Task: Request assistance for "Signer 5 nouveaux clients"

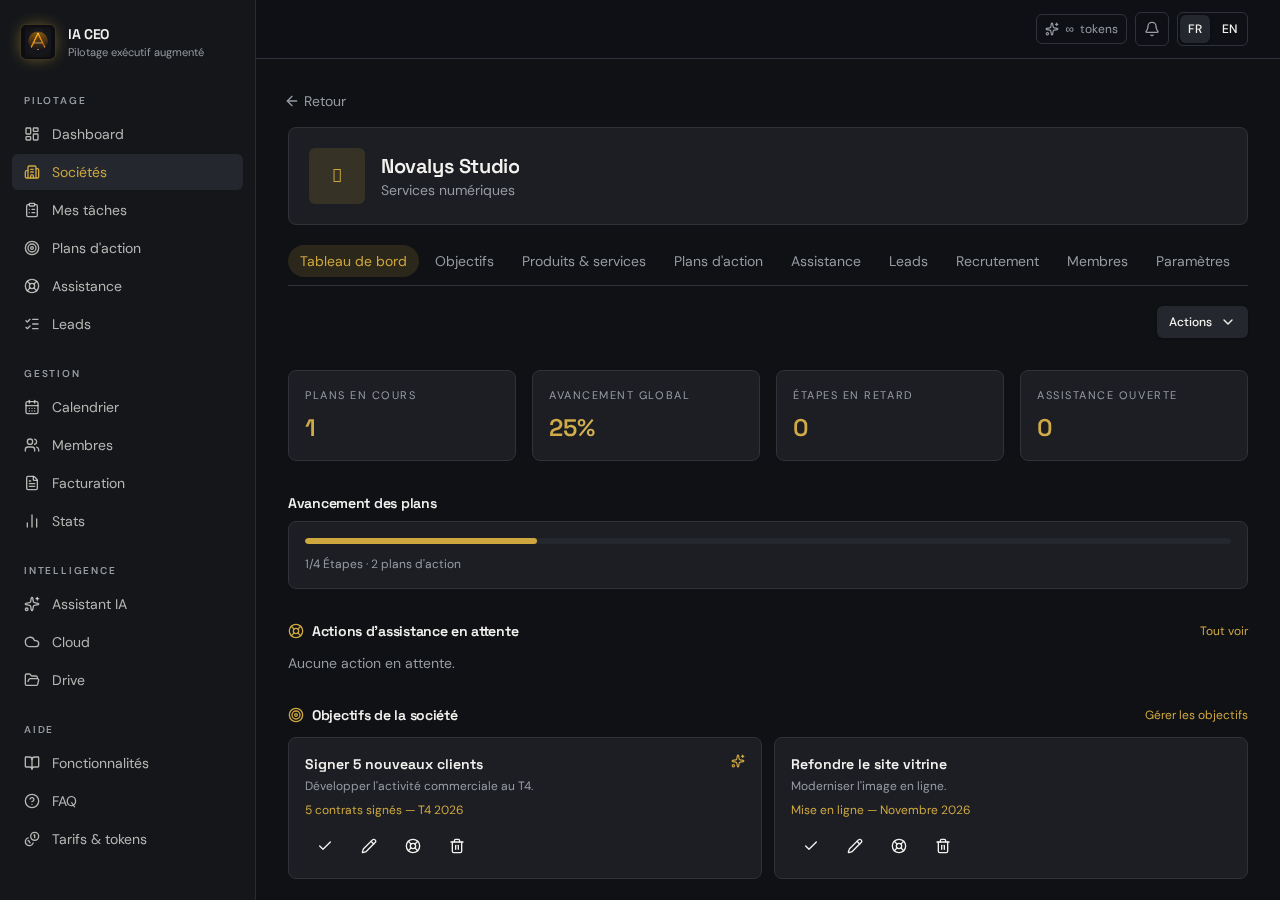Action: (413, 846)
